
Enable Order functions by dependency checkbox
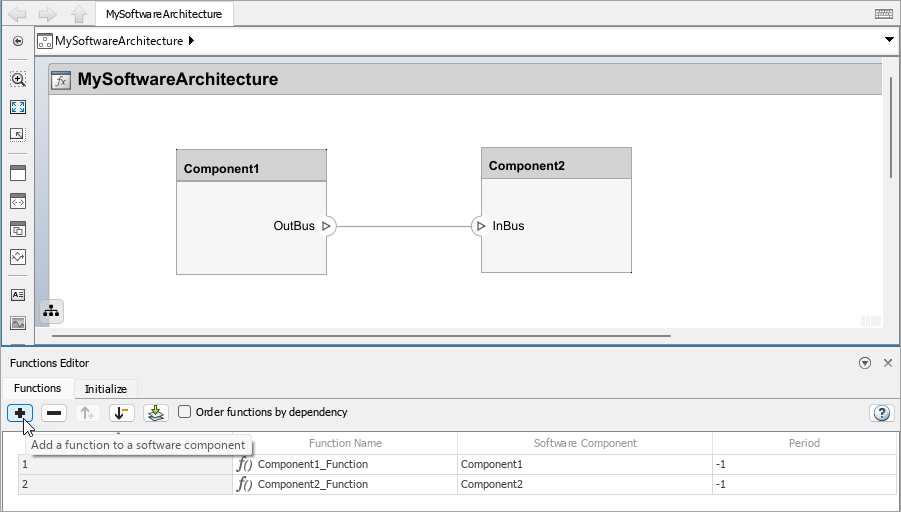(184, 411)
